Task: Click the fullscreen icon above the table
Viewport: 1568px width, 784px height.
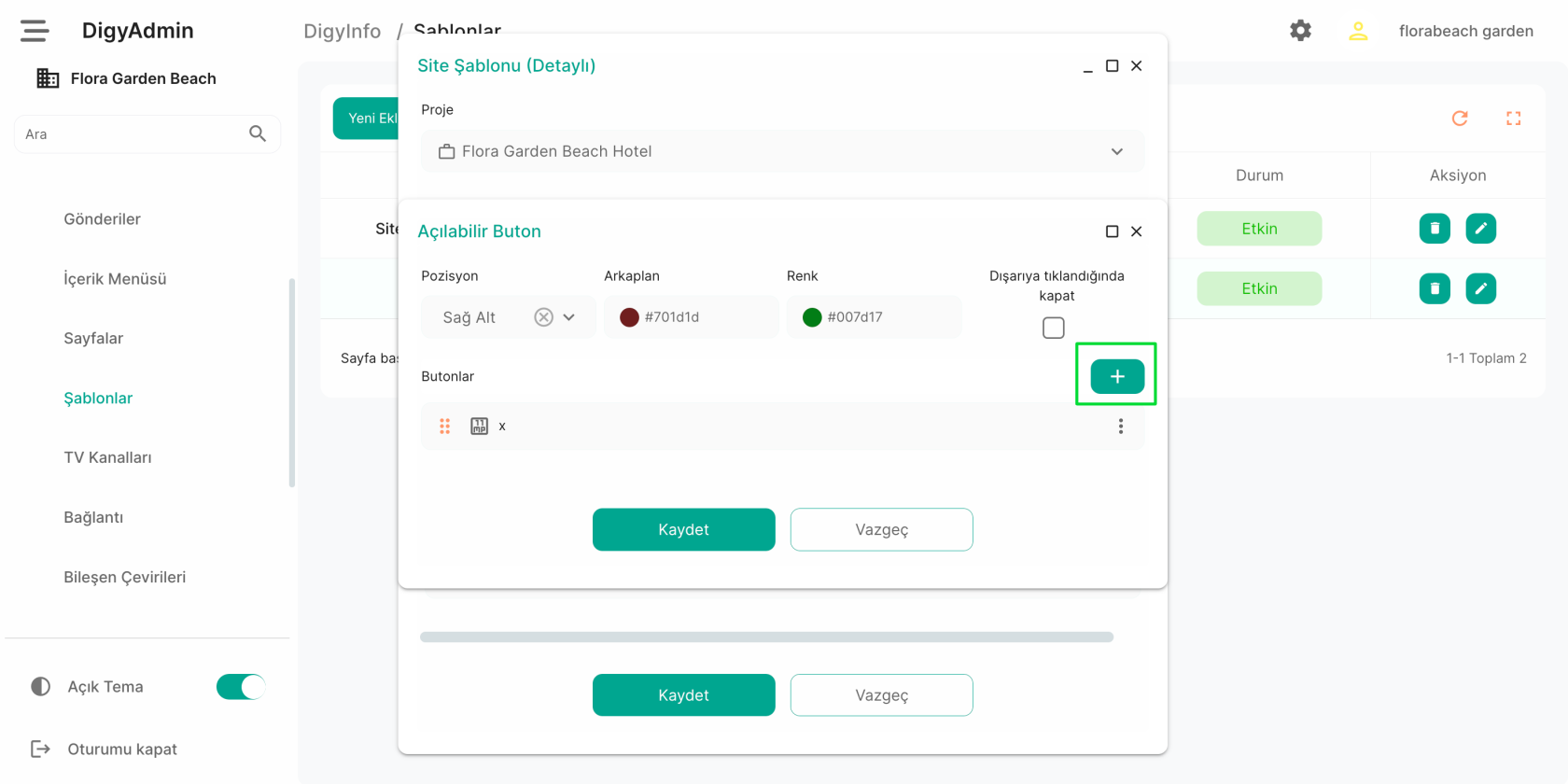Action: pyautogui.click(x=1513, y=119)
